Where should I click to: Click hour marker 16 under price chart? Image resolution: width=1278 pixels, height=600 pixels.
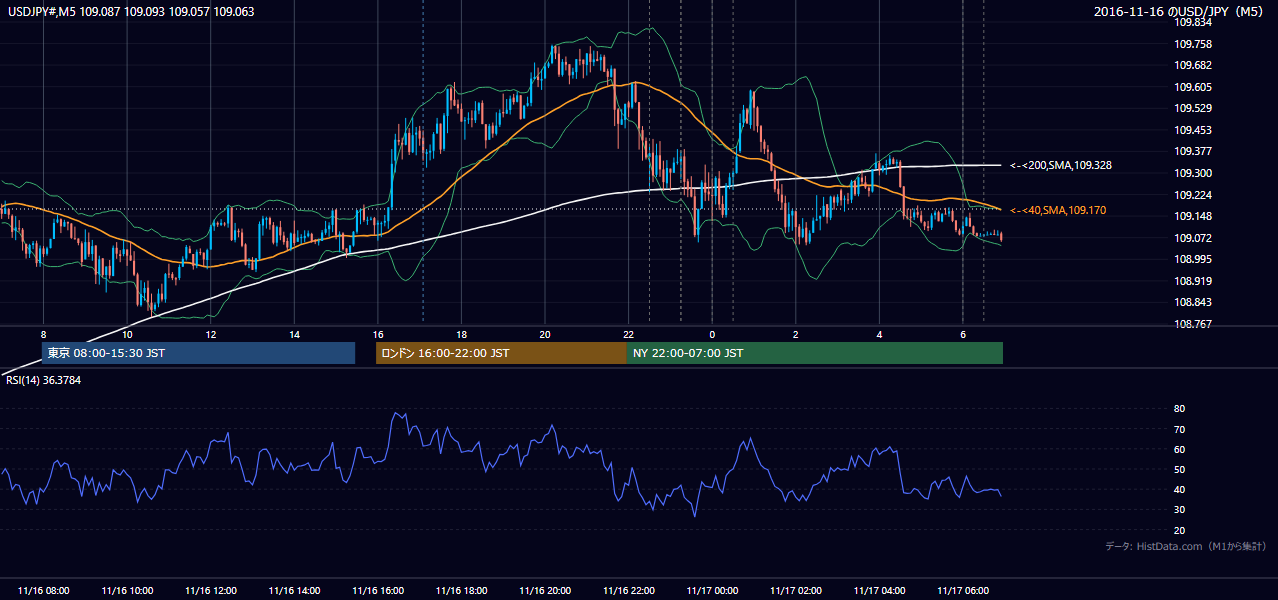378,334
